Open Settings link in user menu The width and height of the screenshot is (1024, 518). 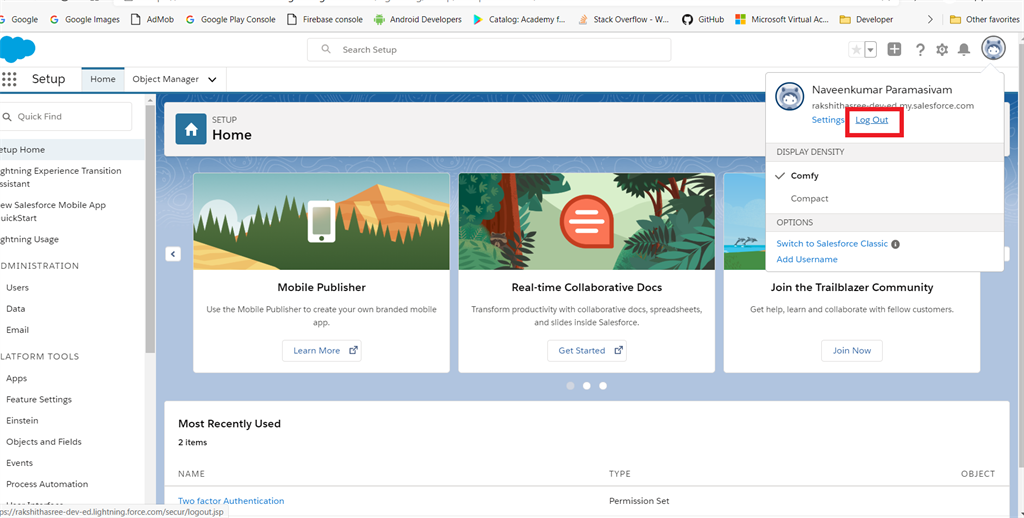(828, 120)
